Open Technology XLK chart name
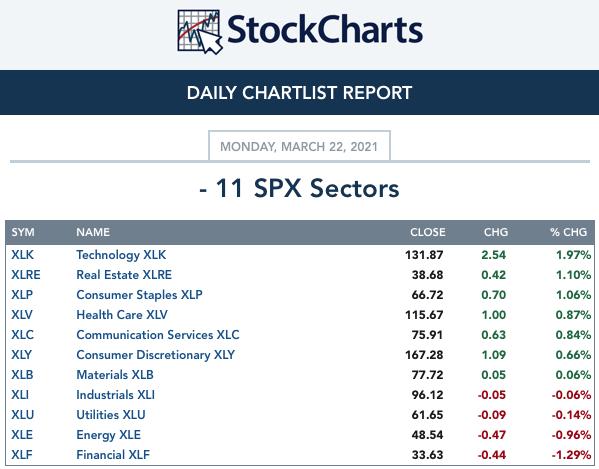The width and height of the screenshot is (599, 469). point(121,255)
